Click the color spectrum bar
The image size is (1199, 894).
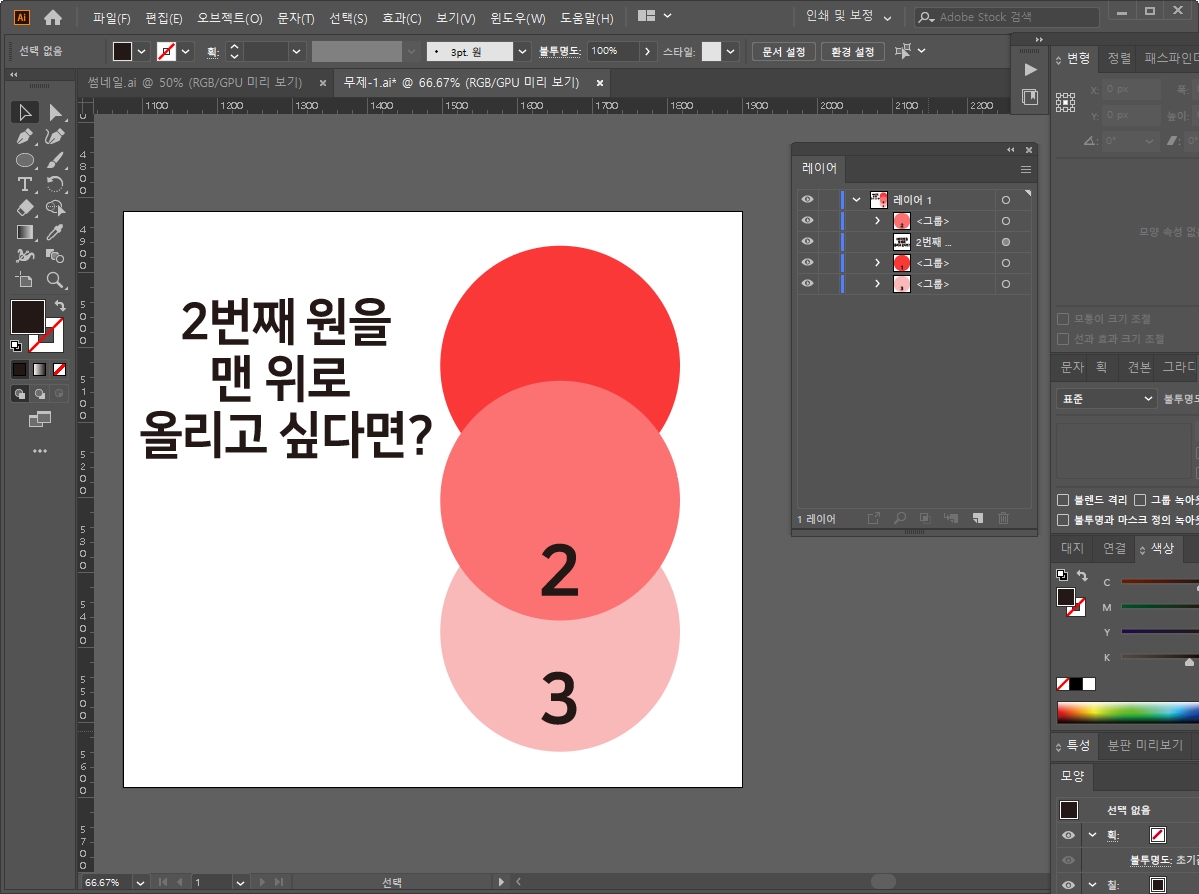[x=1128, y=712]
